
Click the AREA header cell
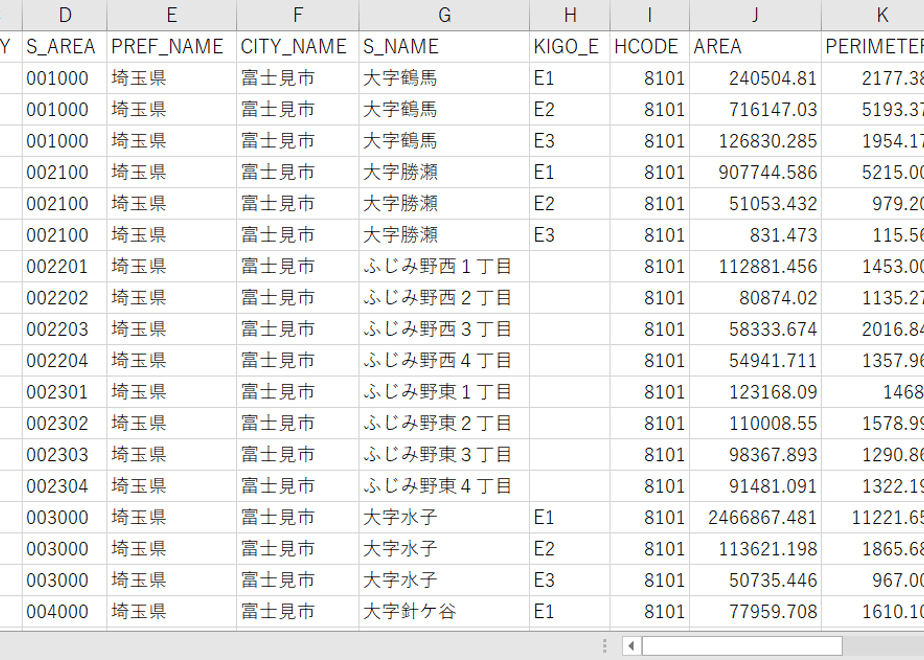pos(755,47)
